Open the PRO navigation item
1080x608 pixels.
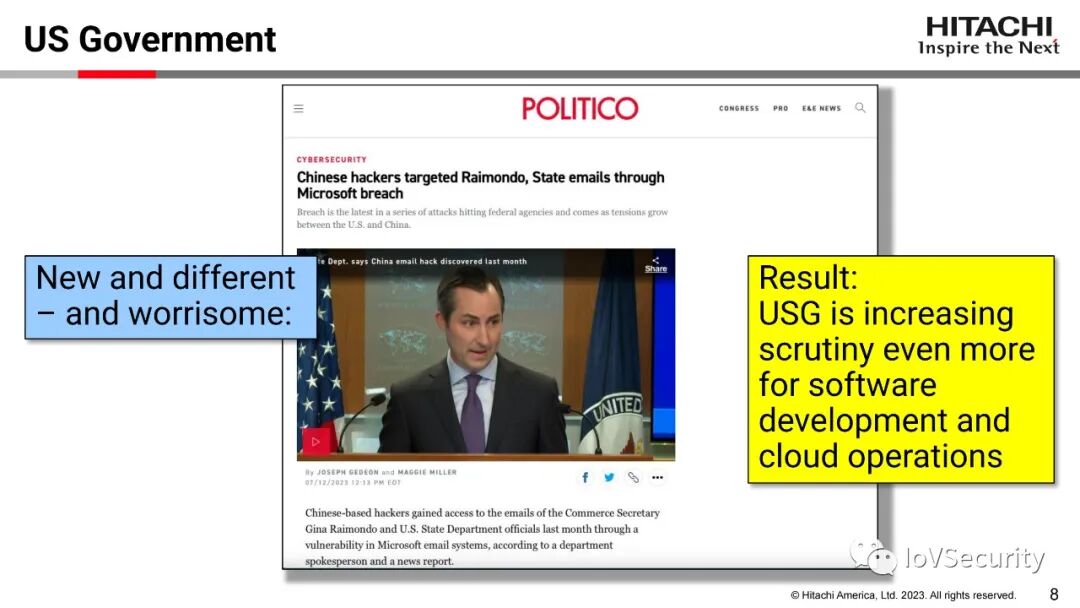780,108
